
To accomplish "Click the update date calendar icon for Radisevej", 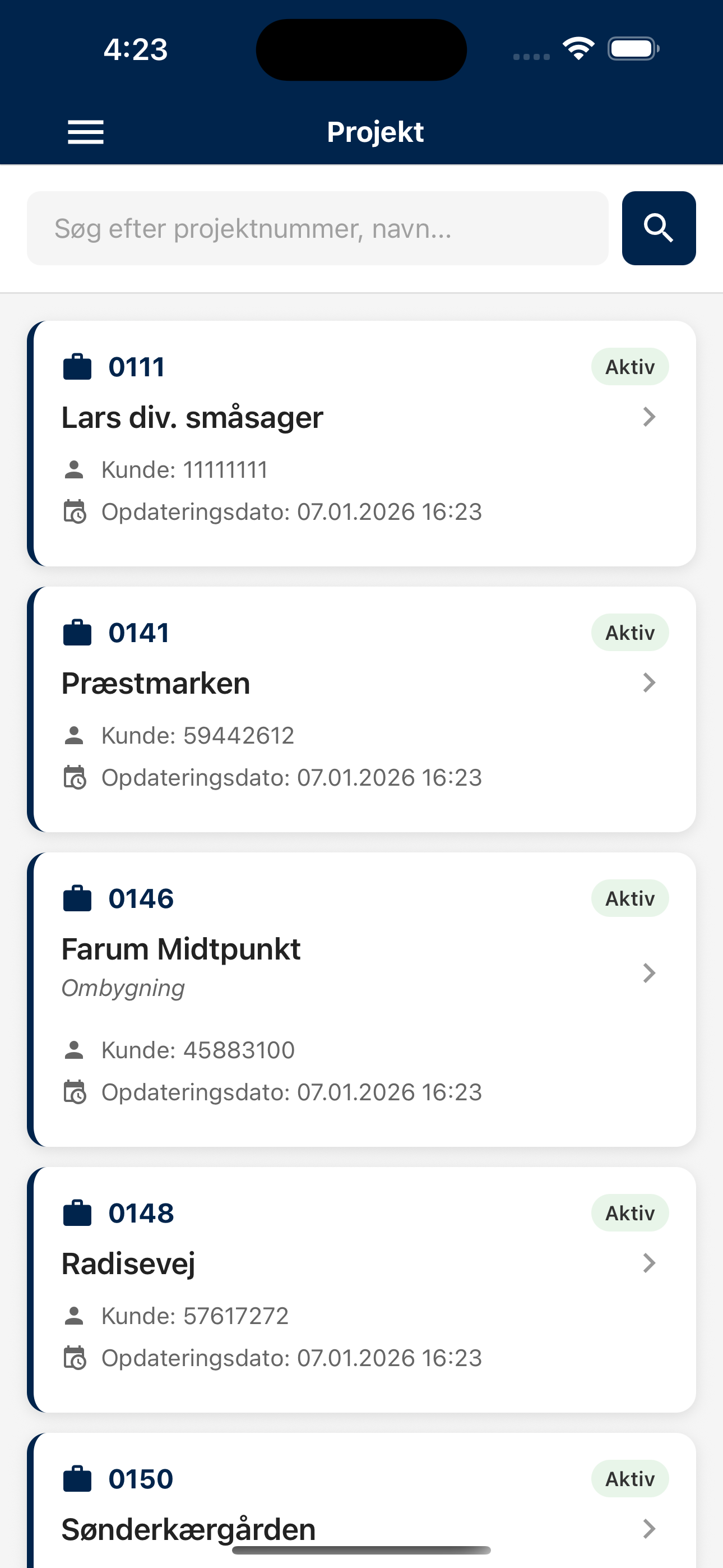I will coord(75,1357).
